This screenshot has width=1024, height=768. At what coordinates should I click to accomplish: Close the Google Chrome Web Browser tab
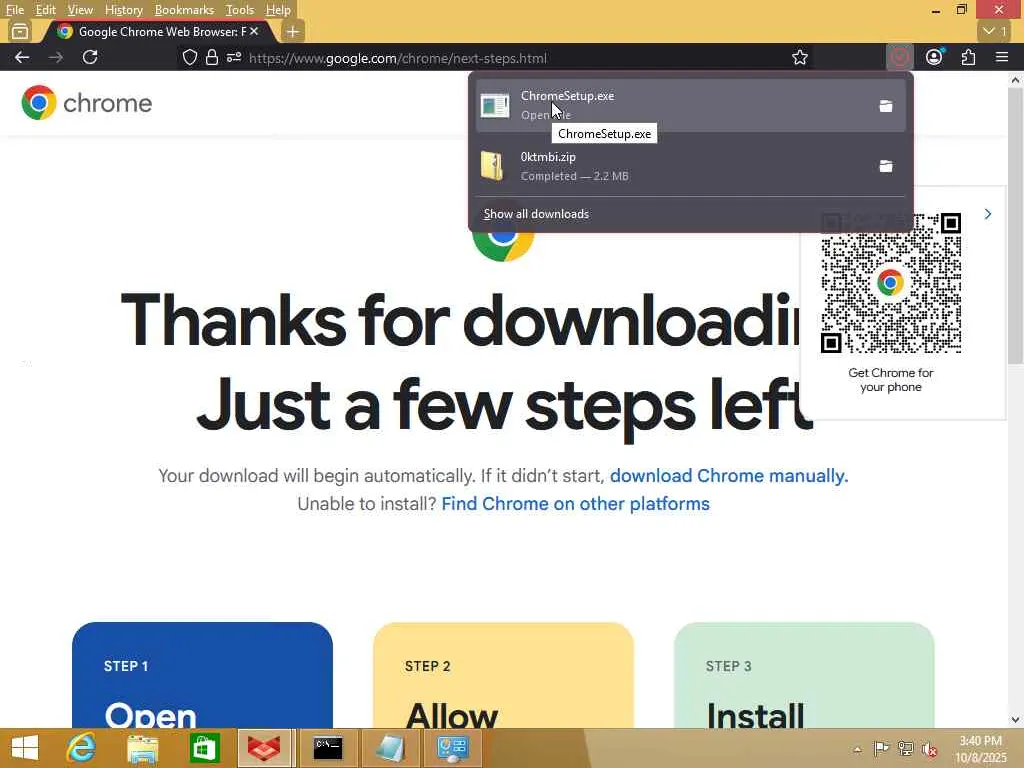click(254, 31)
